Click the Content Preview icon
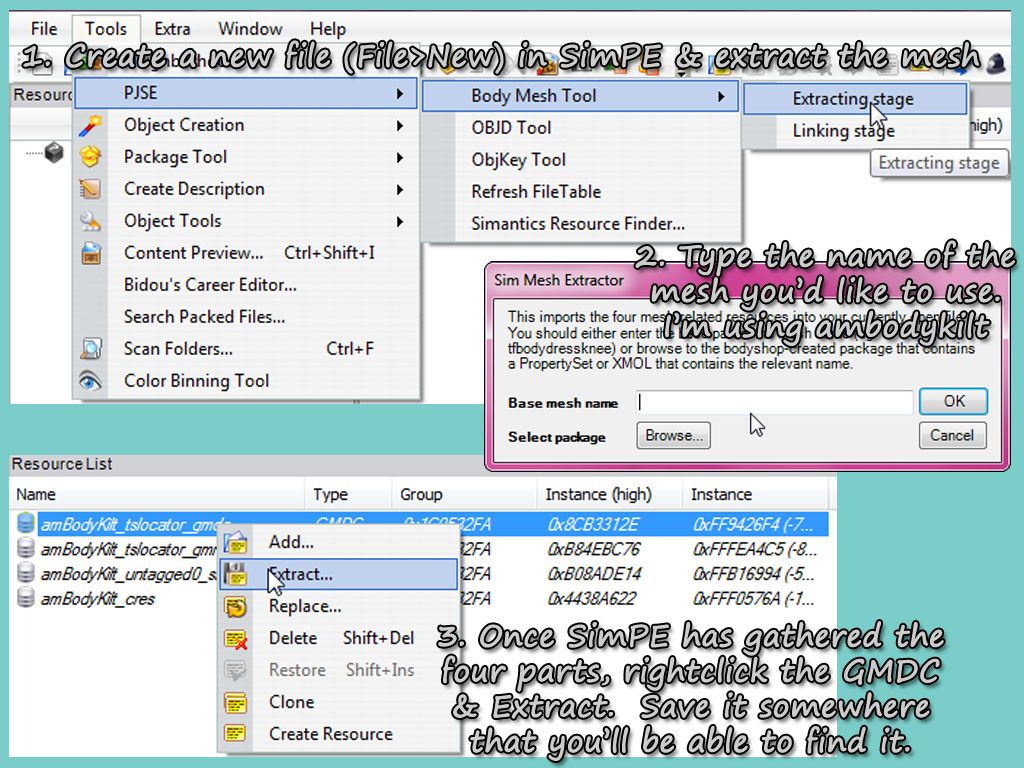This screenshot has height=768, width=1024. (90, 253)
